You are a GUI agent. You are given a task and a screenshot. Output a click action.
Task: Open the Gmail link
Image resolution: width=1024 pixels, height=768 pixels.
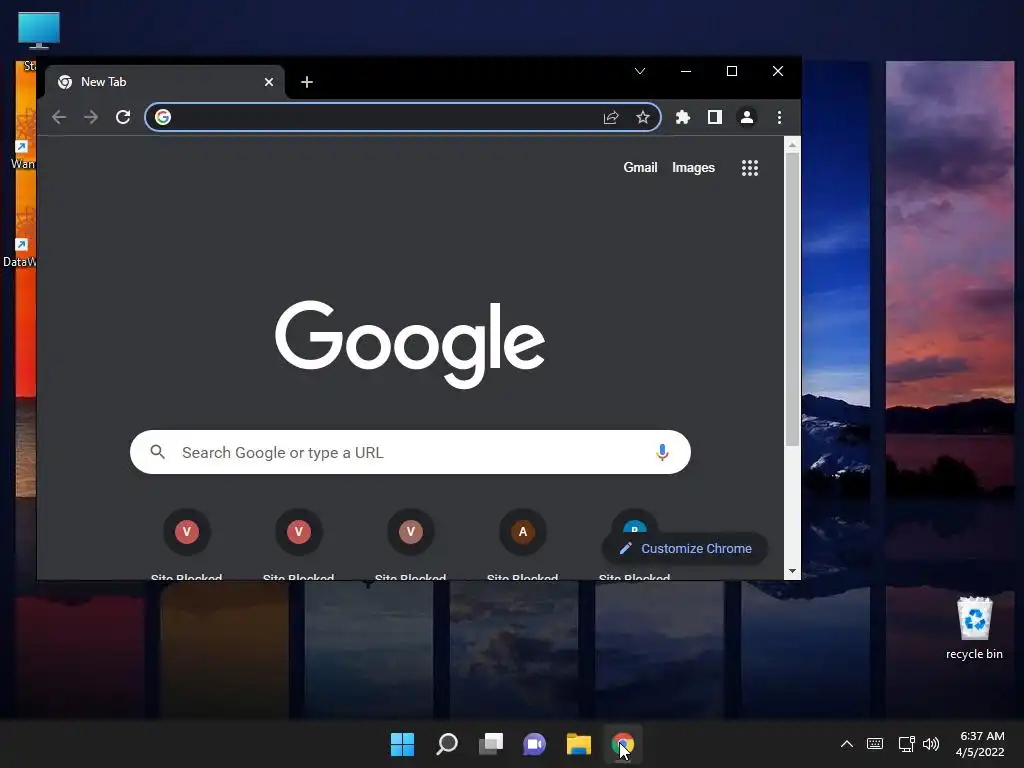[640, 168]
